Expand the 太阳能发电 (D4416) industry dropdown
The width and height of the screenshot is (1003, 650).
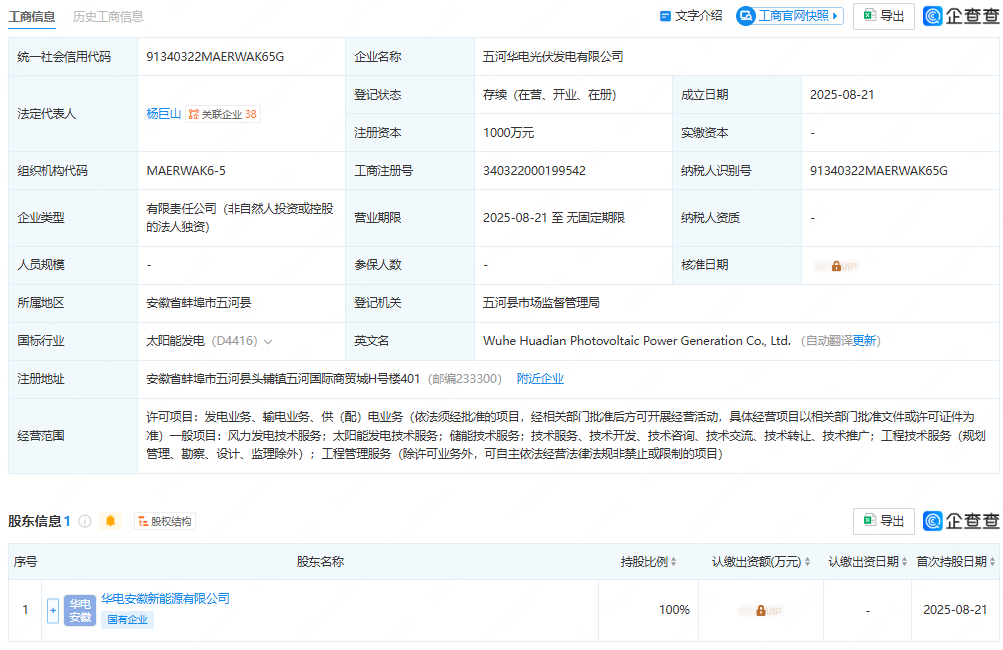(269, 340)
